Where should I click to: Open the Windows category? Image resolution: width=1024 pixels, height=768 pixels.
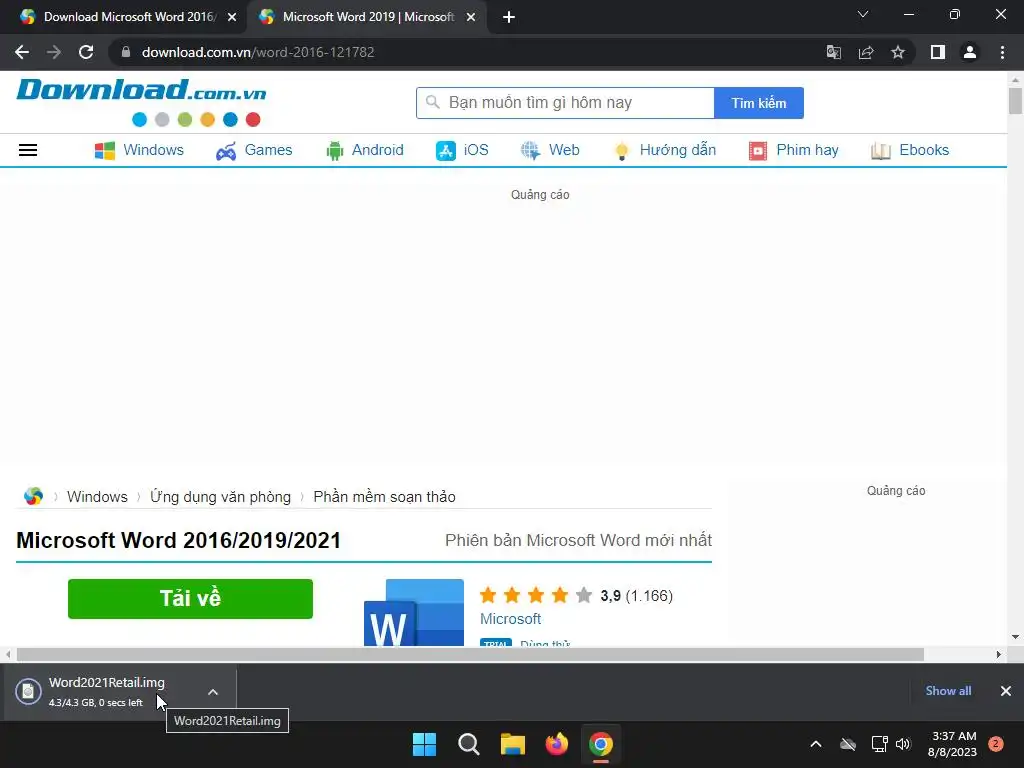(139, 150)
